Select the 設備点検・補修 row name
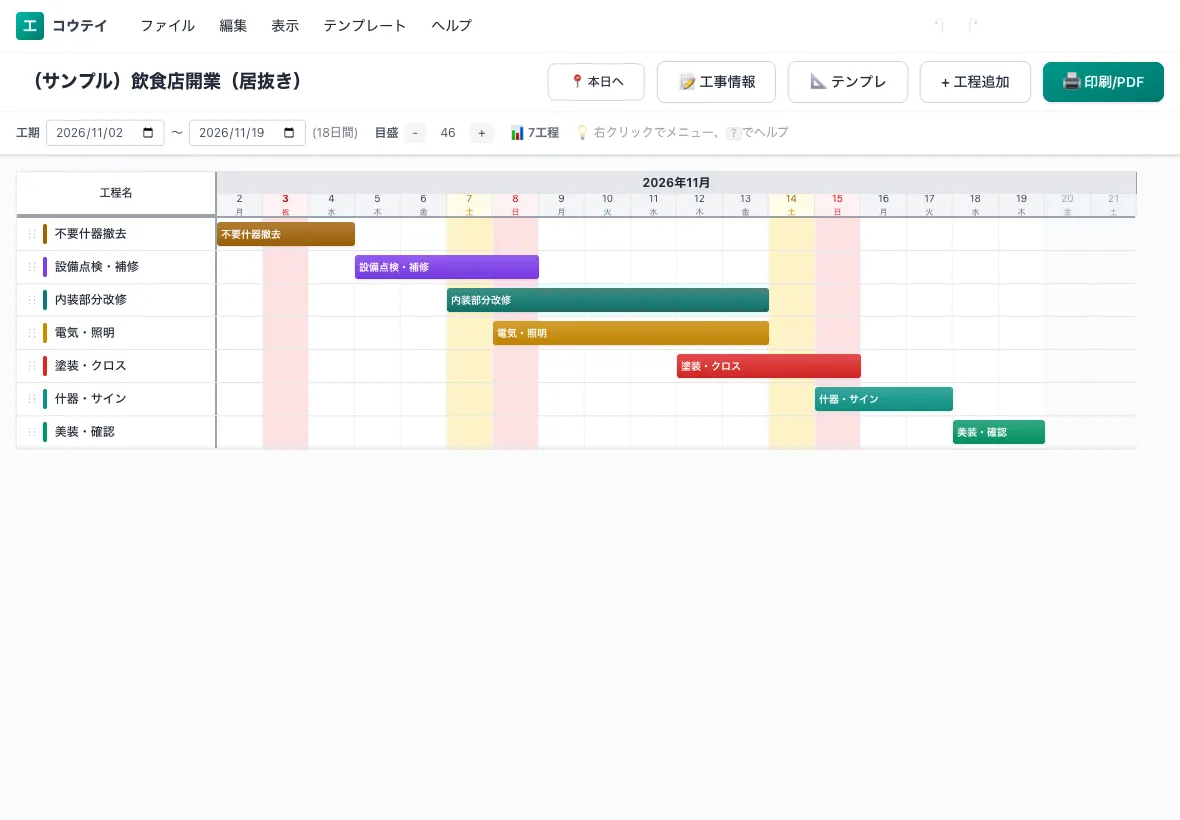The width and height of the screenshot is (1180, 820). [96, 267]
